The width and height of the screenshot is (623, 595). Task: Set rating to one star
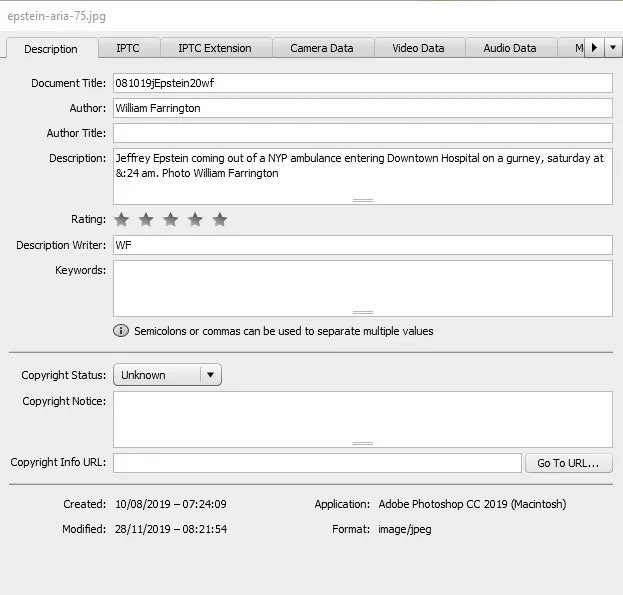click(x=122, y=219)
